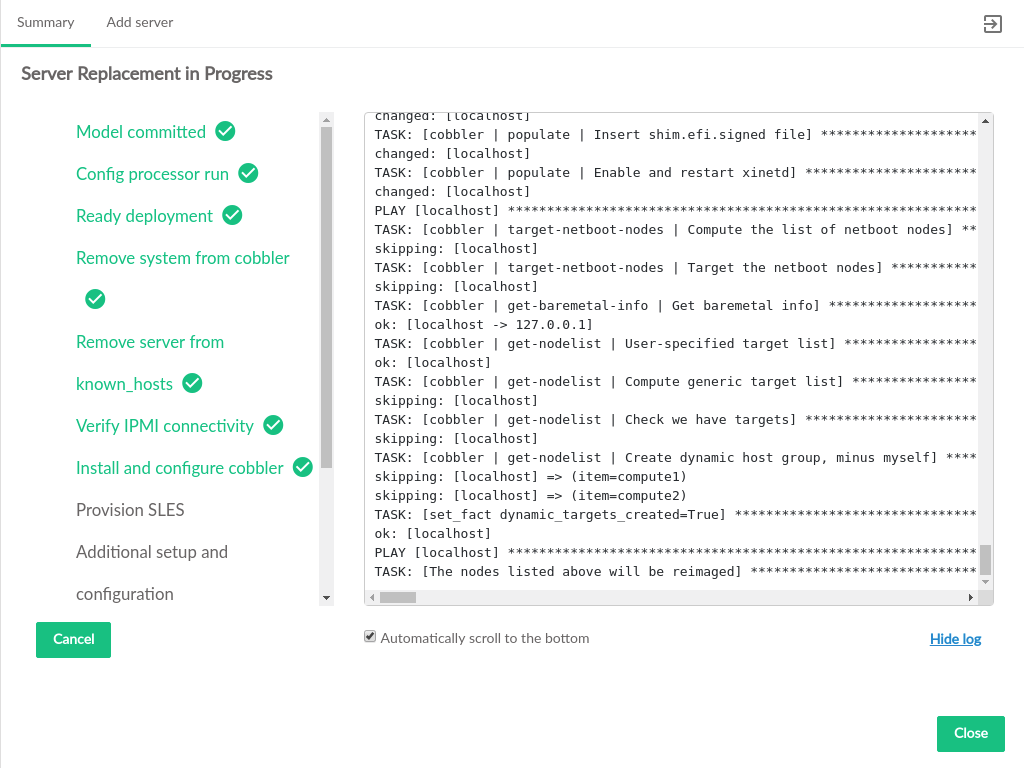Click the Close button
The image size is (1024, 768).
pos(970,733)
